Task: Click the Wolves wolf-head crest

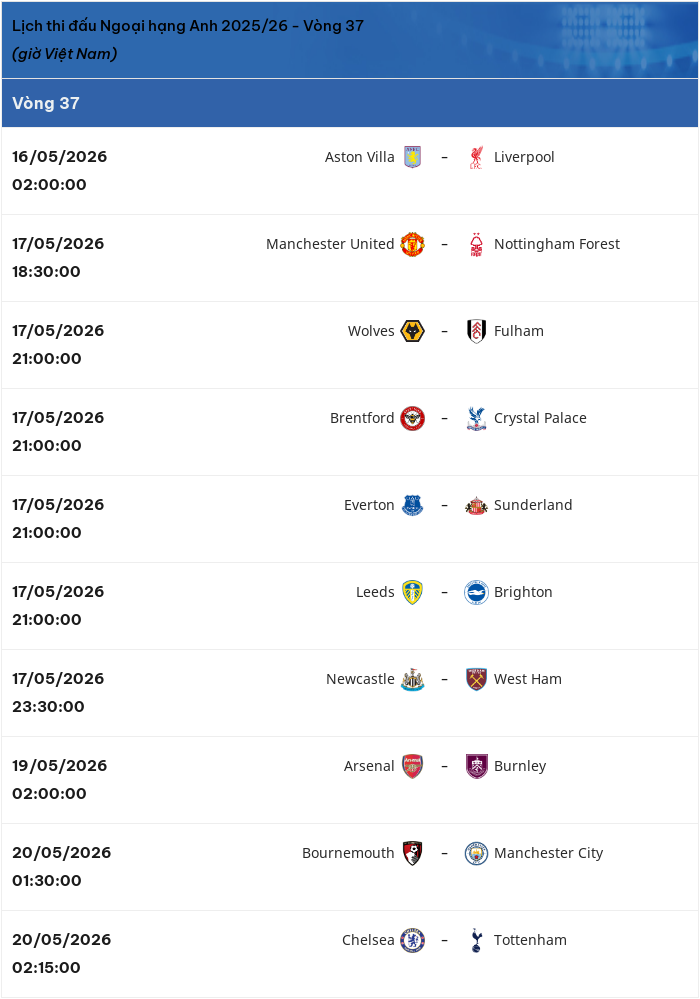Action: click(413, 331)
